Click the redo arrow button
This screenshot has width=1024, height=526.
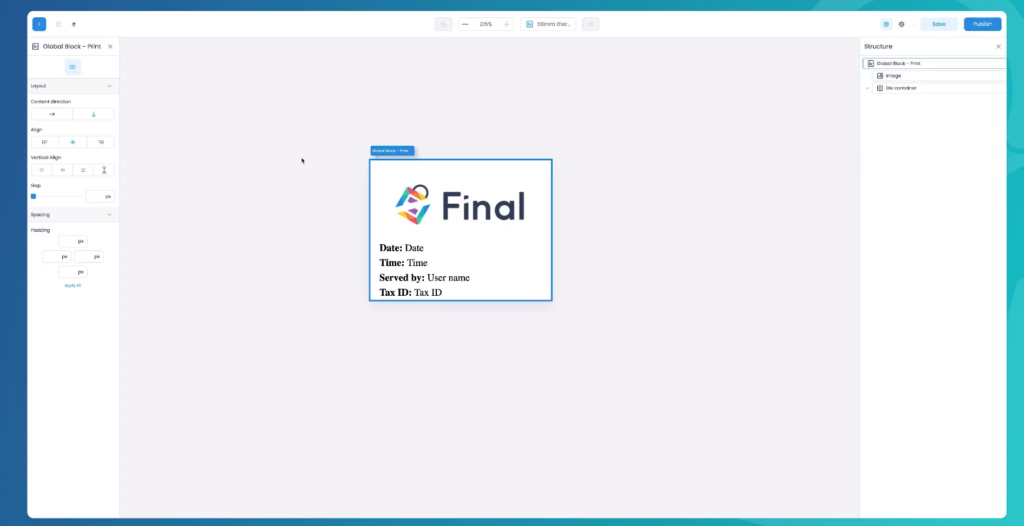pyautogui.click(x=590, y=24)
